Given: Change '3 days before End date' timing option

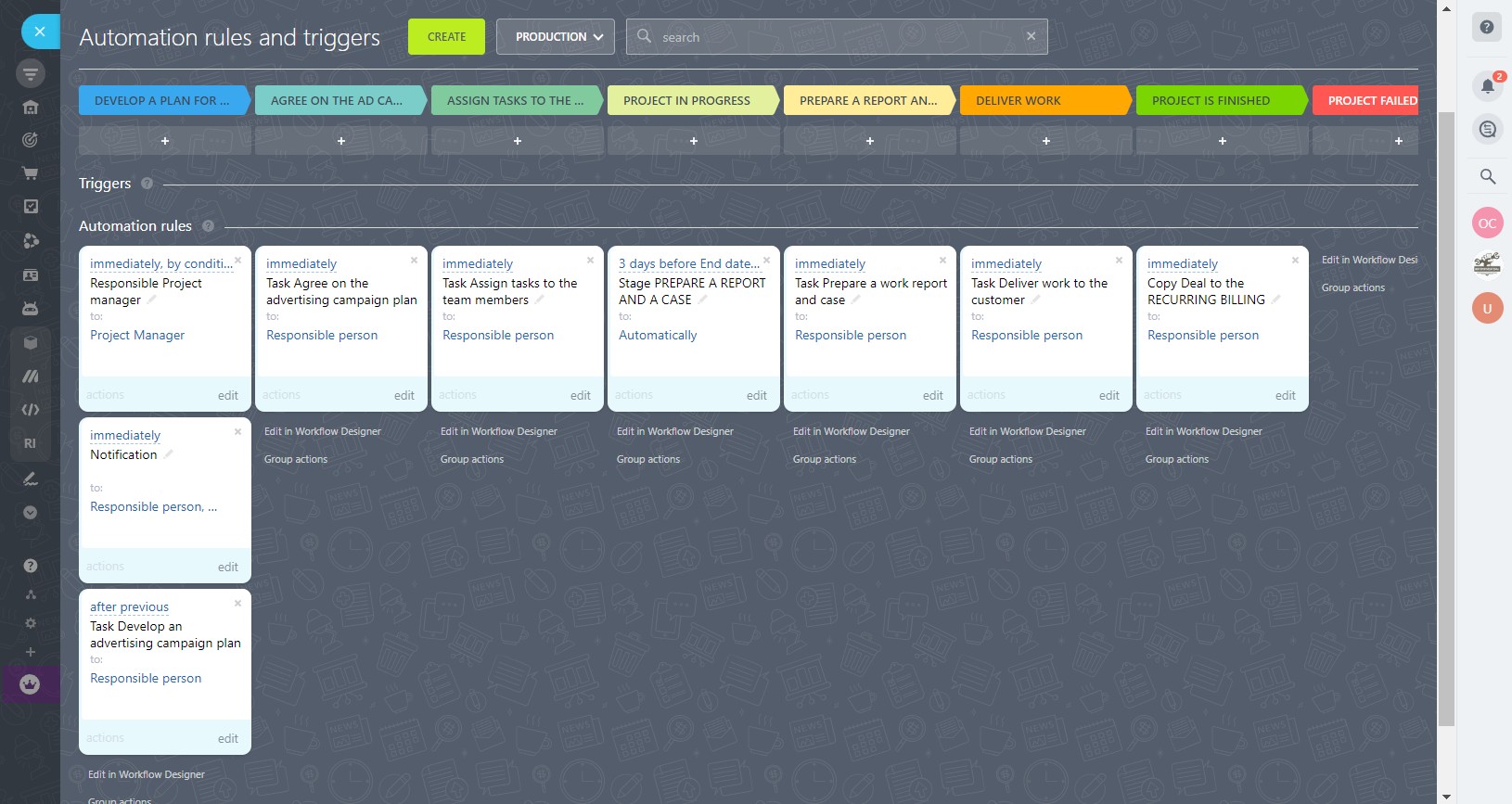Looking at the screenshot, I should [x=688, y=264].
